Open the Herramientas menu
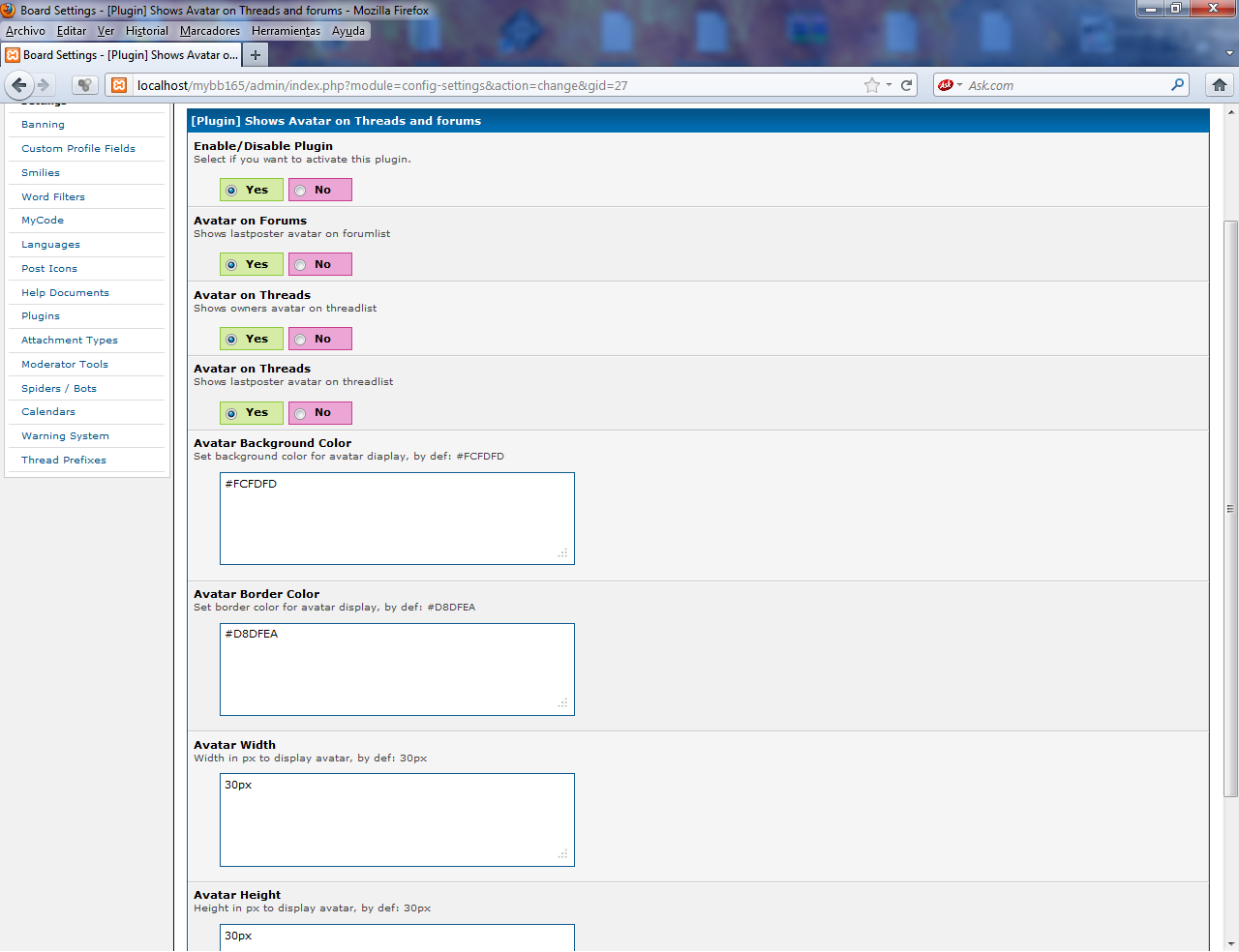 pos(286,31)
